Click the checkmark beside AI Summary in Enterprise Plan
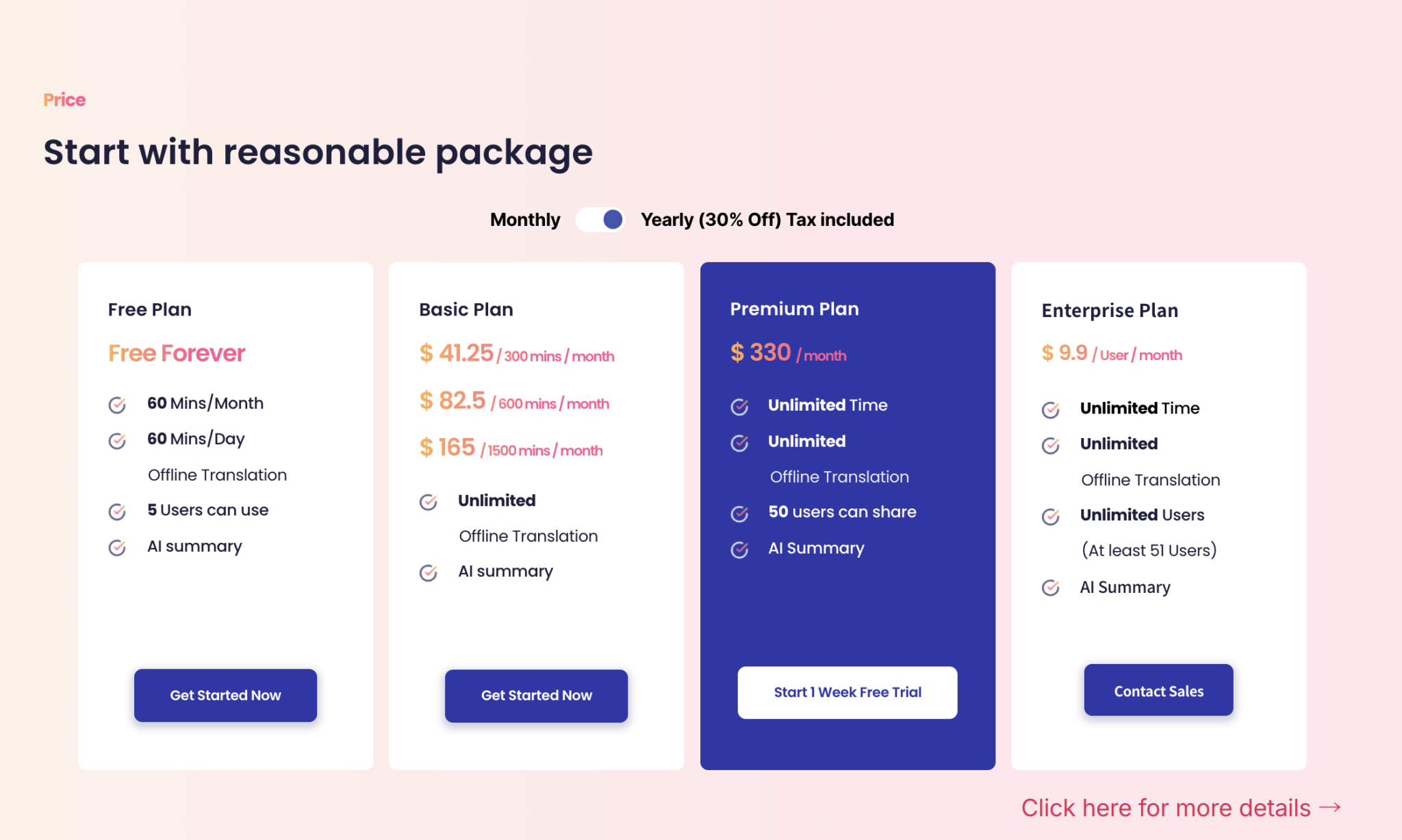Screen dimensions: 1402x840 1051,587
